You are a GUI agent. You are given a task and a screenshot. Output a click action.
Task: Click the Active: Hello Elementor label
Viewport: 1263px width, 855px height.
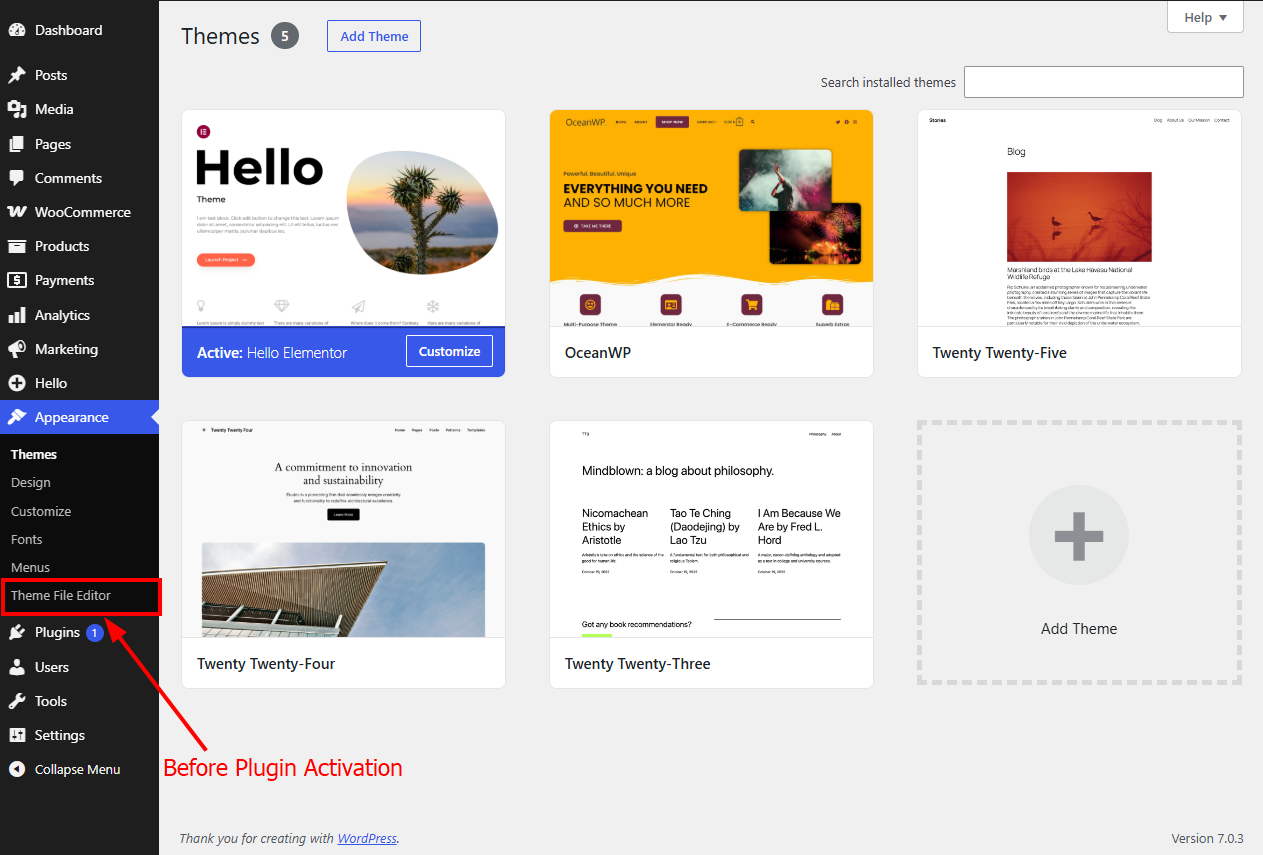coord(272,352)
